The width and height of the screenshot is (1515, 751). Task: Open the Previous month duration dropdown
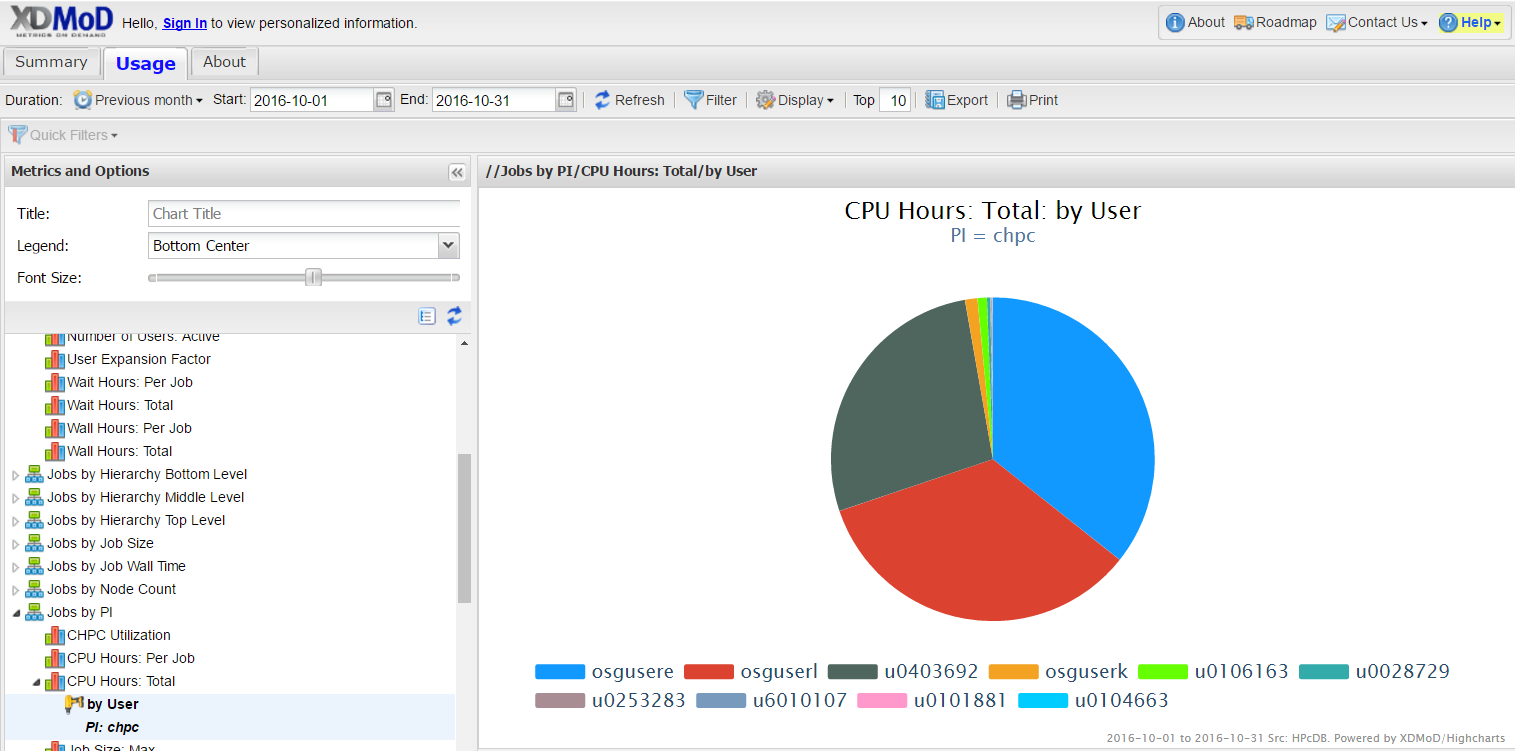pos(138,100)
